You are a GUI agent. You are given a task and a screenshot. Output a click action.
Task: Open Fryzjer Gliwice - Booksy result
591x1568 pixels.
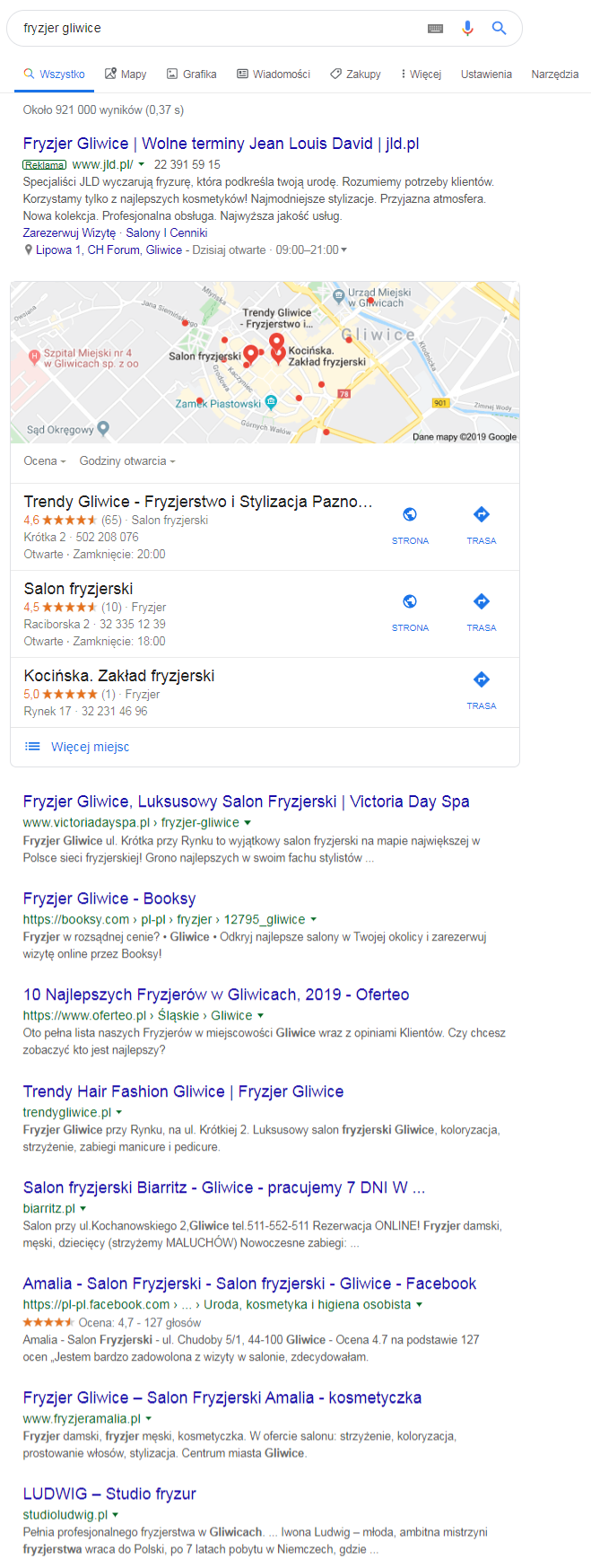[x=109, y=899]
